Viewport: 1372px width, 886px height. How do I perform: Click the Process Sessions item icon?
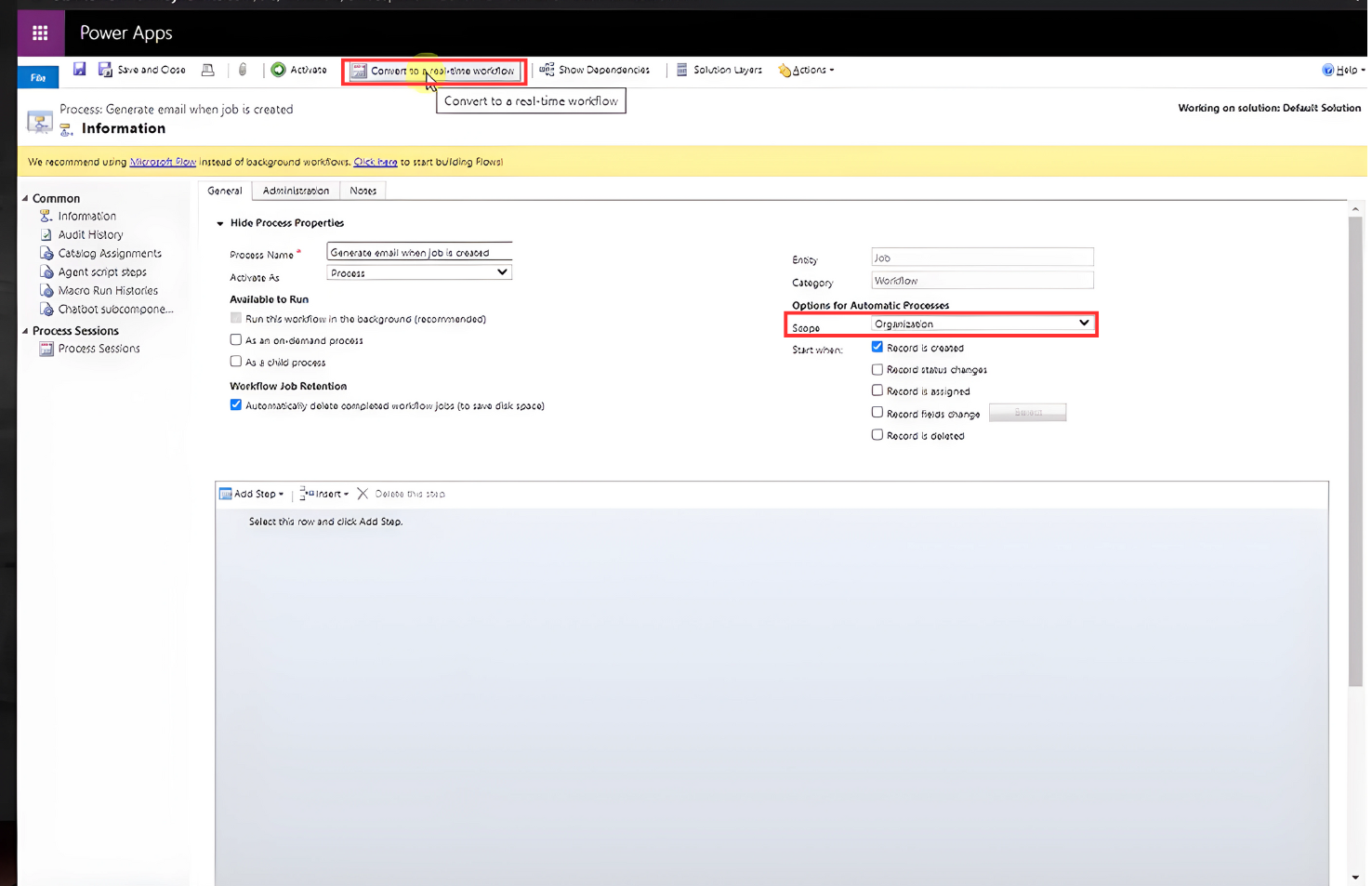pos(46,349)
